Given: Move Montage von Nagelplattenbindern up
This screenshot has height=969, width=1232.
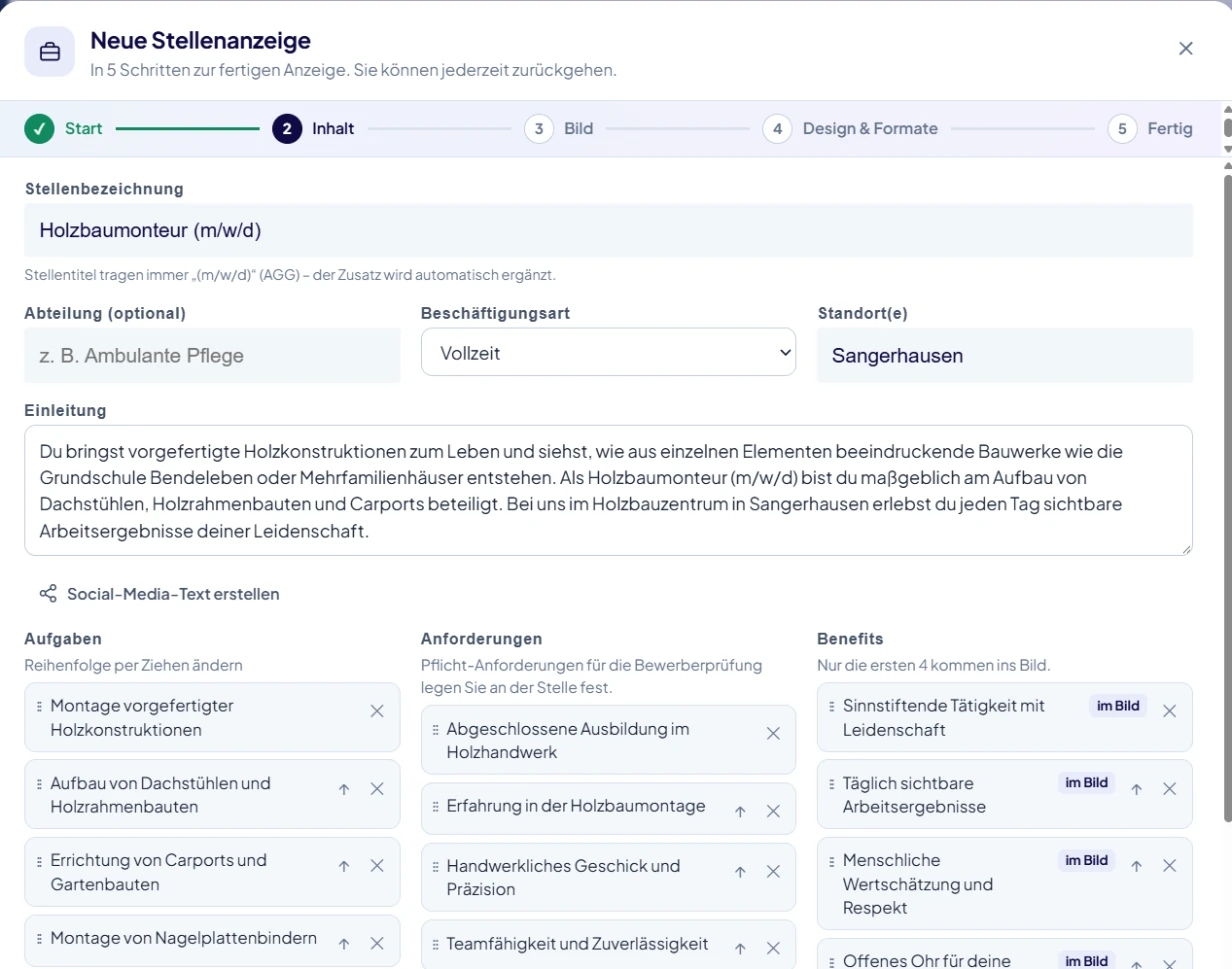Looking at the screenshot, I should (344, 943).
